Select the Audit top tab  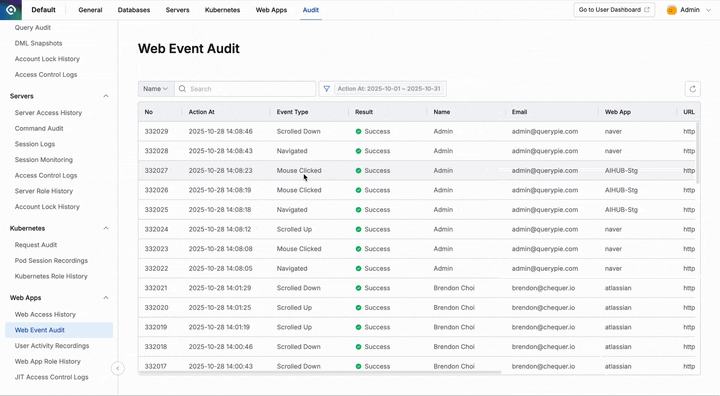click(x=310, y=10)
